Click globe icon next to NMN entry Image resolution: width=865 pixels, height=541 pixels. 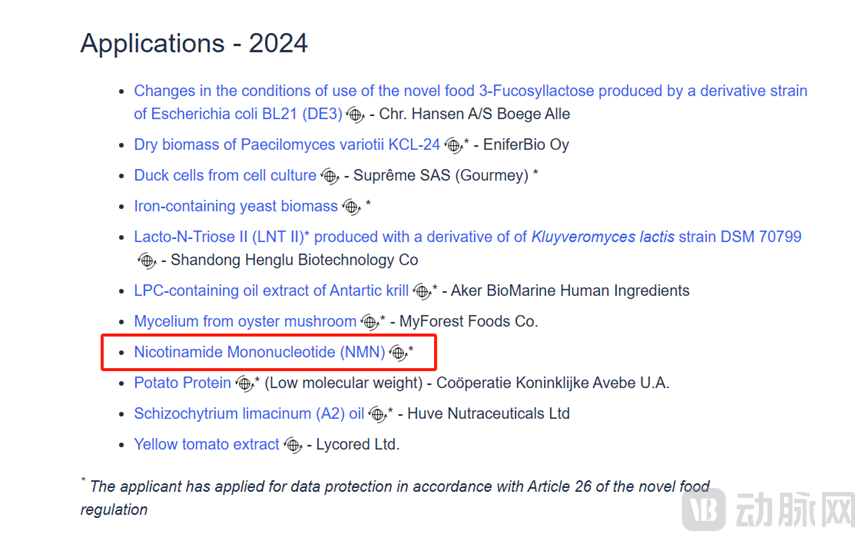pos(398,353)
